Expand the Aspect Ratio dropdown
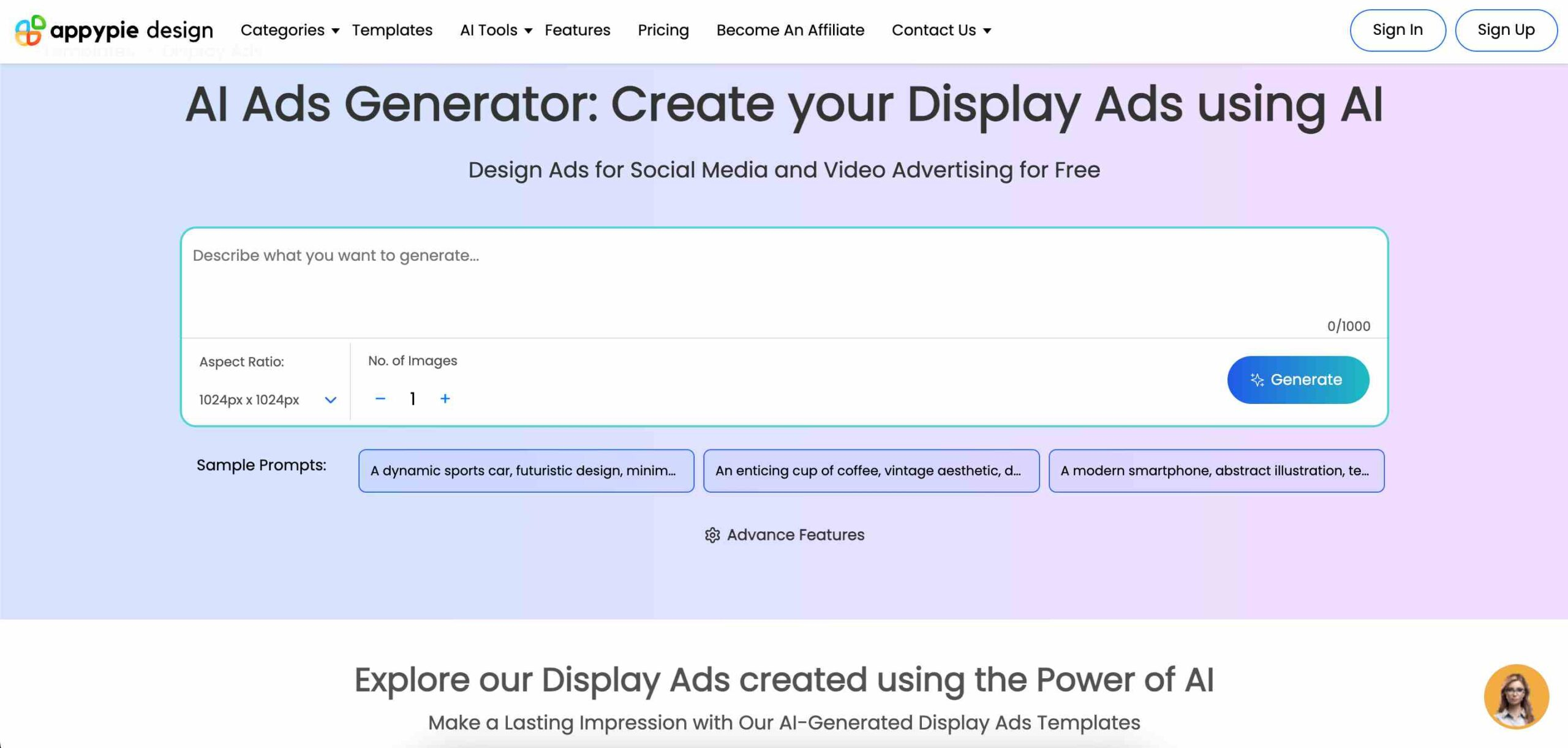The image size is (1568, 748). point(330,399)
